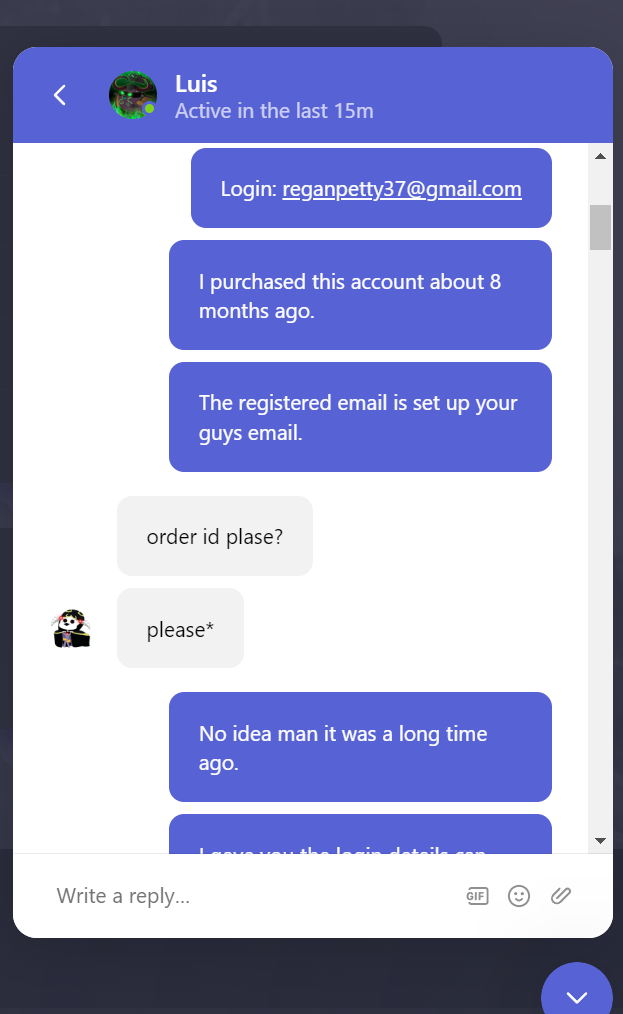The height and width of the screenshot is (1014, 623).
Task: Click 'I purchased this account' message
Action: (x=360, y=295)
